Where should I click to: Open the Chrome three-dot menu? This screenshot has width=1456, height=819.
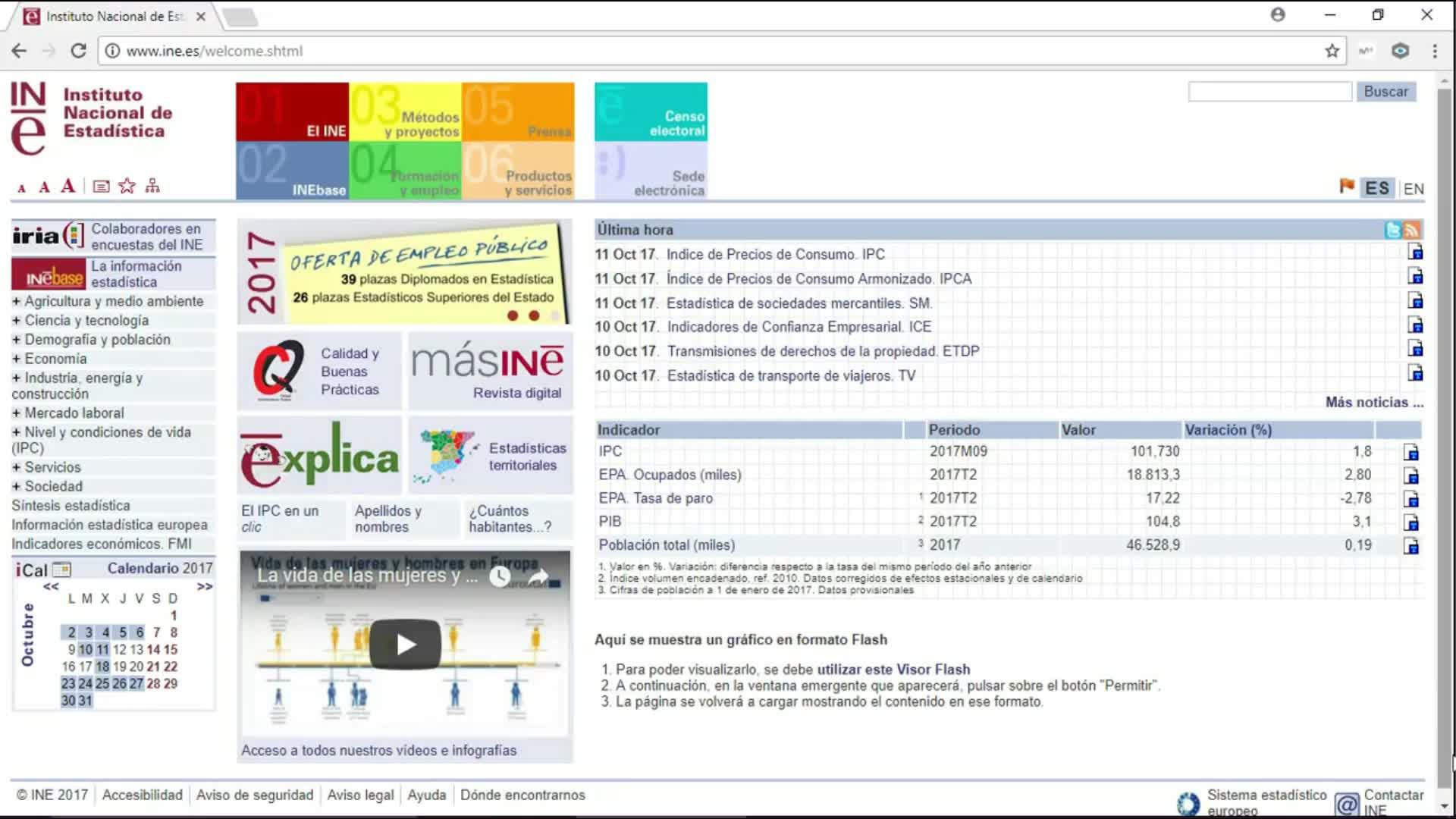click(x=1435, y=51)
